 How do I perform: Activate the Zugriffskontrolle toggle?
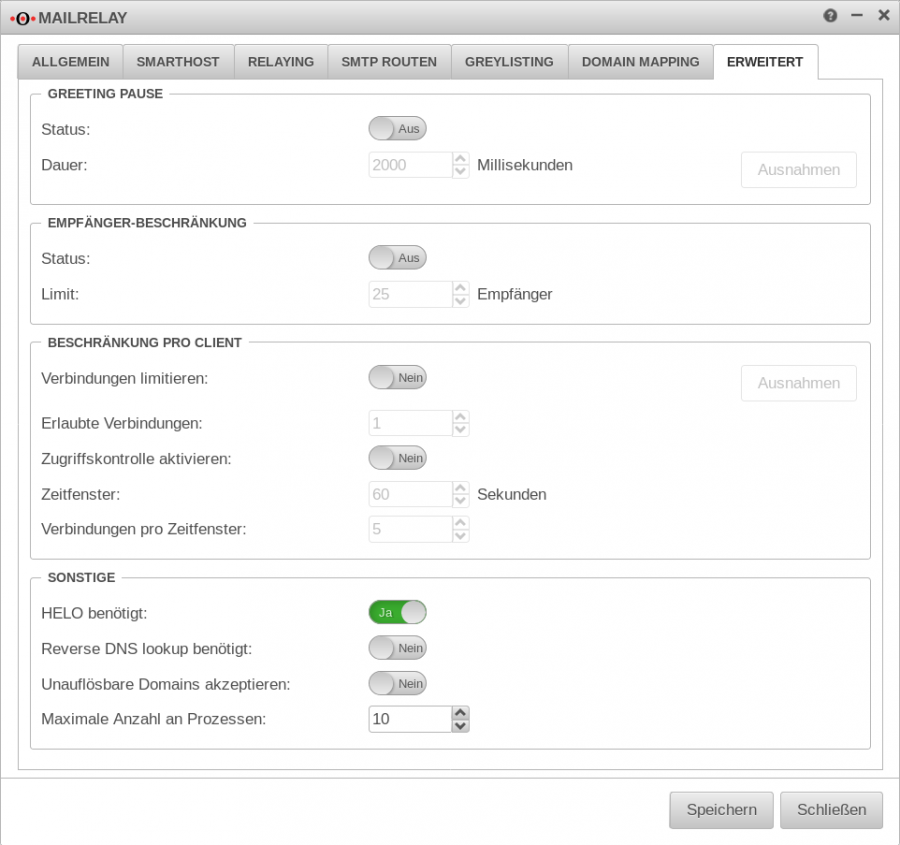[397, 457]
